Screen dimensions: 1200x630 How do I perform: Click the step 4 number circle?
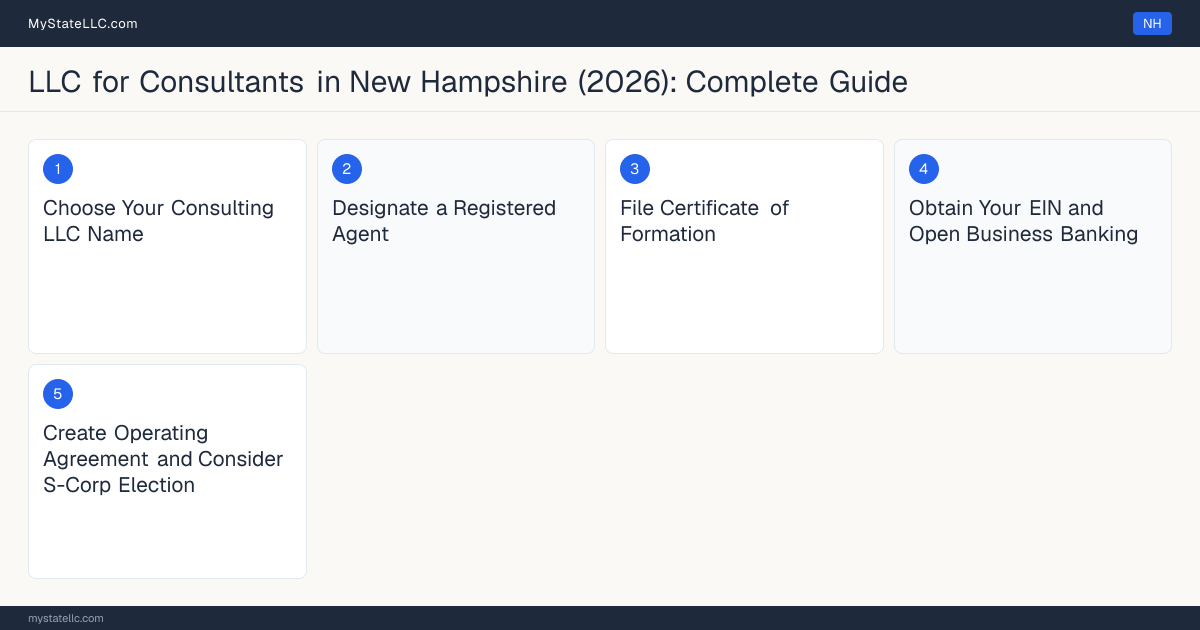[924, 169]
